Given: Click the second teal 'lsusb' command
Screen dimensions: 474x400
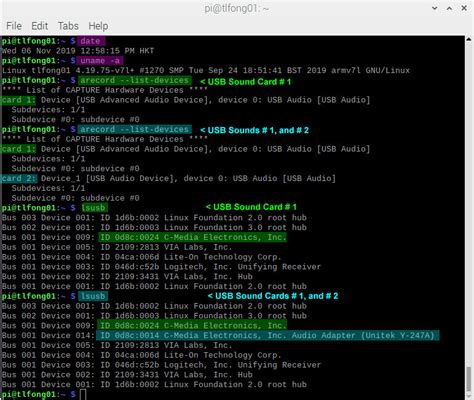Looking at the screenshot, I should [x=93, y=296].
